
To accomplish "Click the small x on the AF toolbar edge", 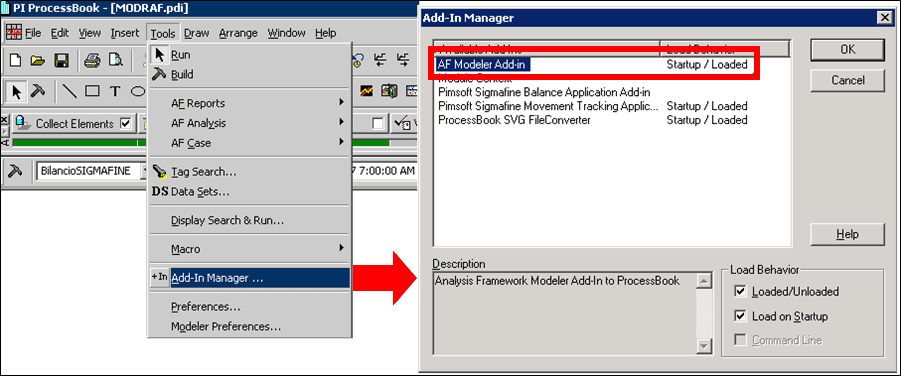I will click(x=5, y=120).
